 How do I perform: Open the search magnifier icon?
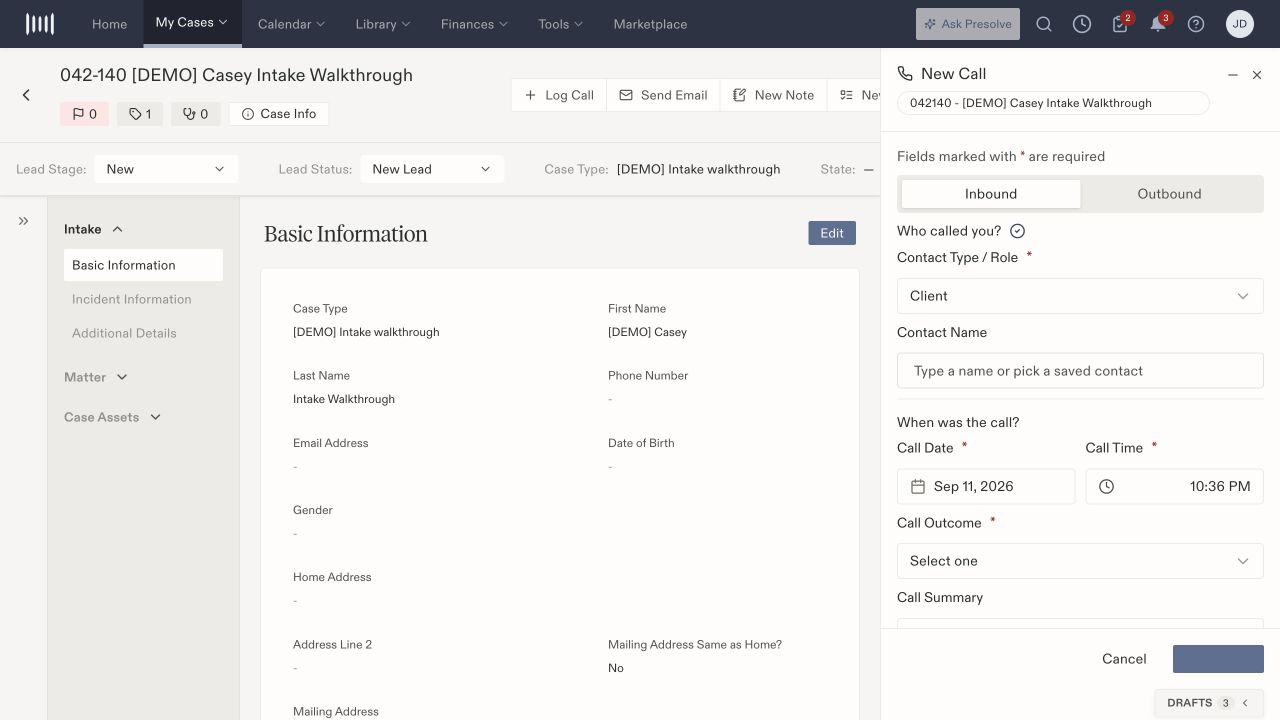tap(1044, 24)
